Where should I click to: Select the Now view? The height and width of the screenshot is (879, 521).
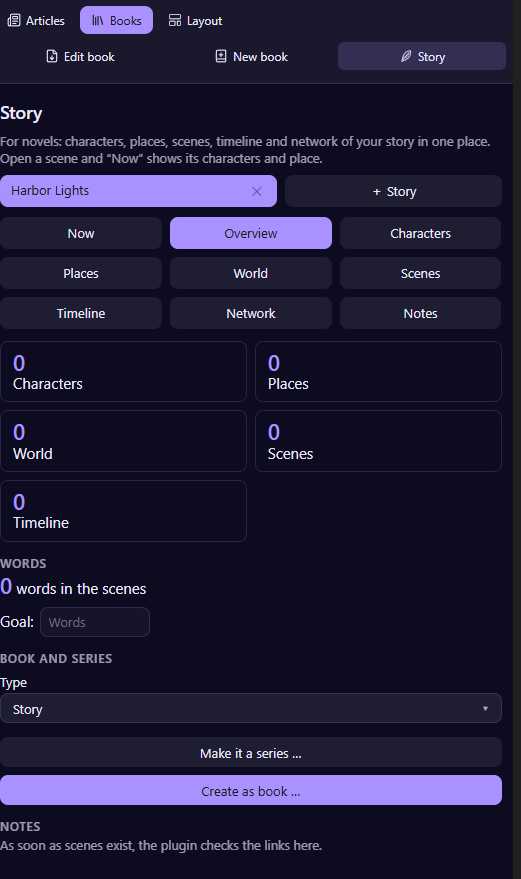[81, 233]
